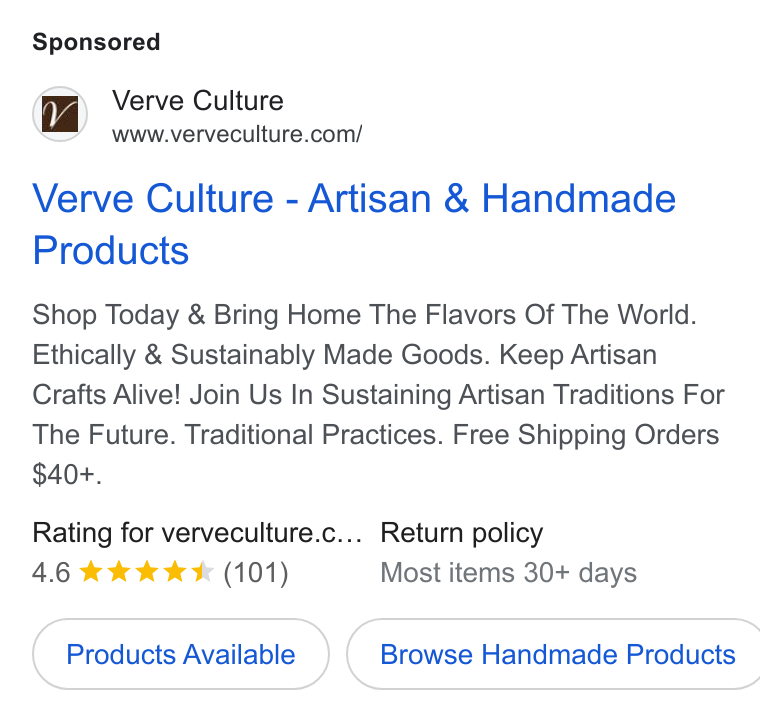The width and height of the screenshot is (760, 722).
Task: Click the first gold star
Action: coord(90,572)
